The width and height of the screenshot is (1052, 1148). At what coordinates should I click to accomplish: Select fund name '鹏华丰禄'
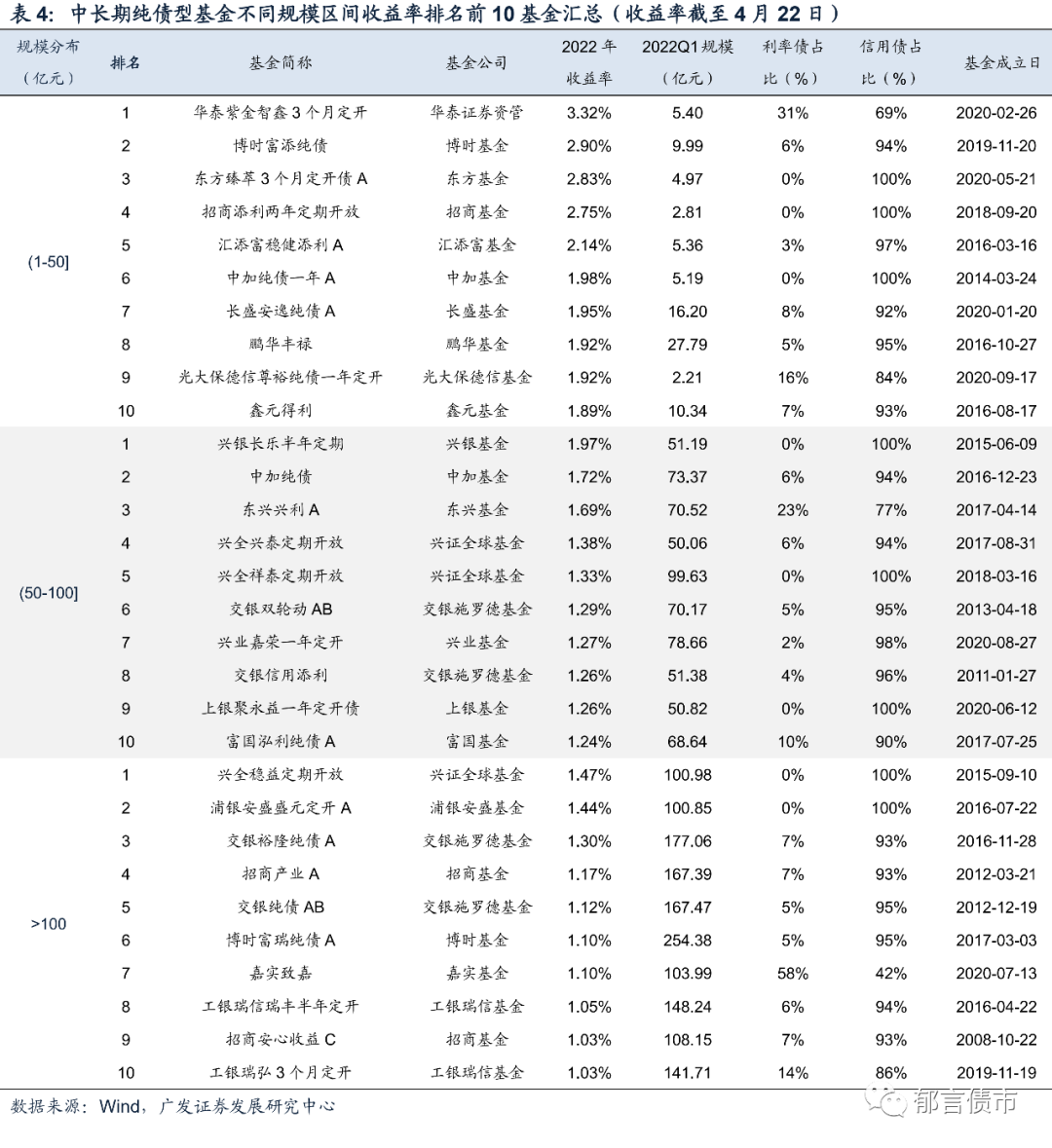[x=281, y=344]
